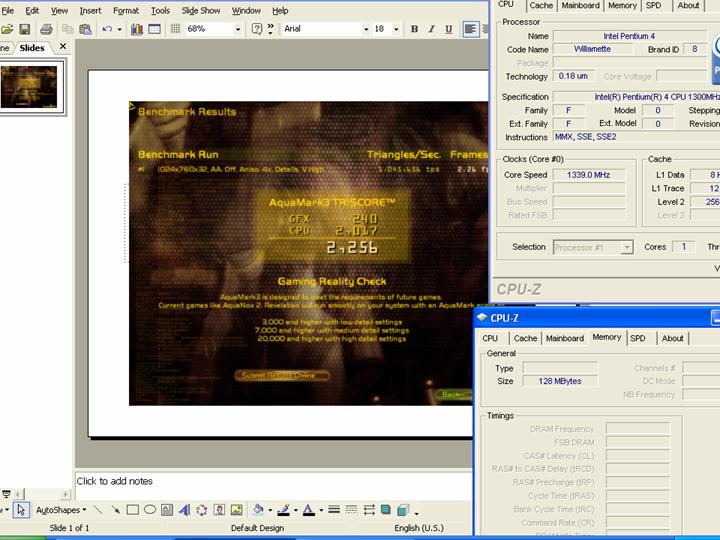
Task: Click the CPU tab in lower CPU-Z window
Action: (x=490, y=338)
